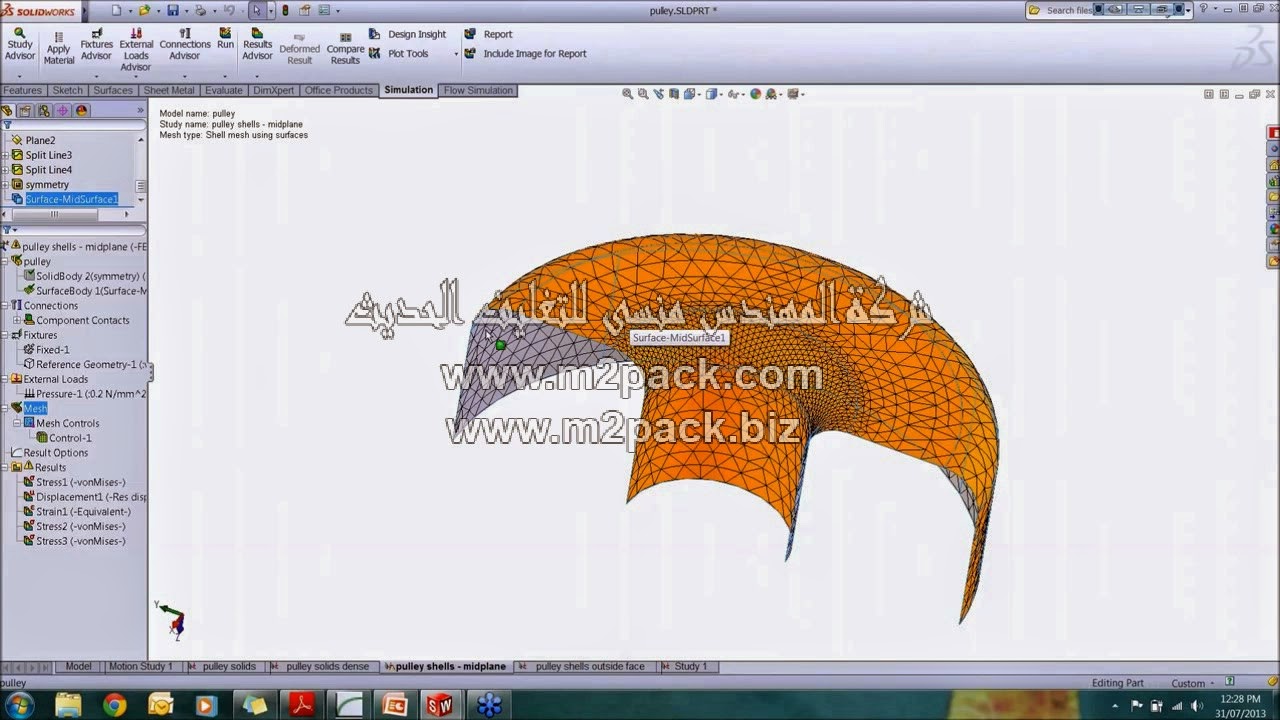Open the Motion Study 1 tab

141,666
